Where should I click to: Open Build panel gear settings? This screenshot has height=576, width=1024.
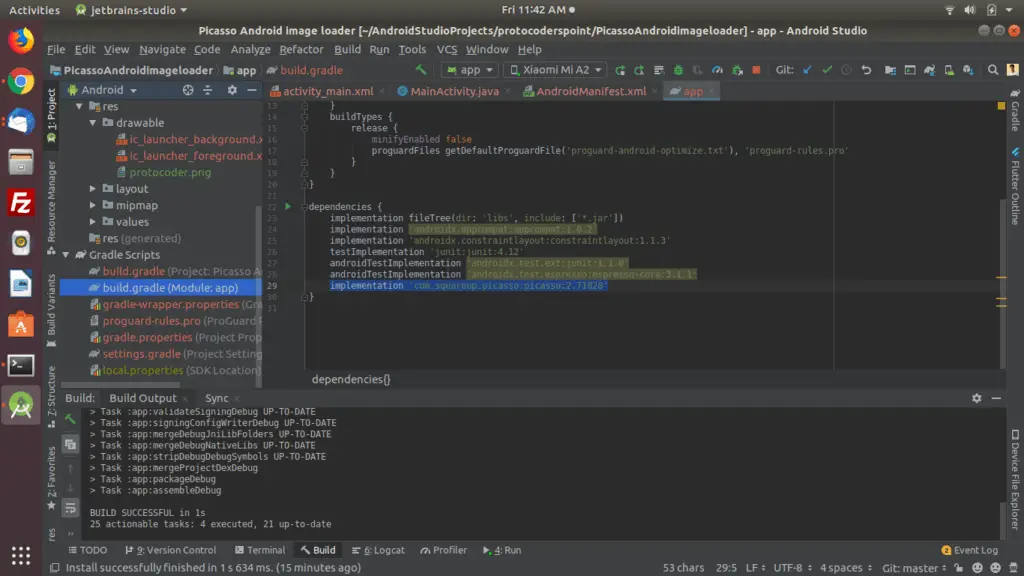click(976, 398)
